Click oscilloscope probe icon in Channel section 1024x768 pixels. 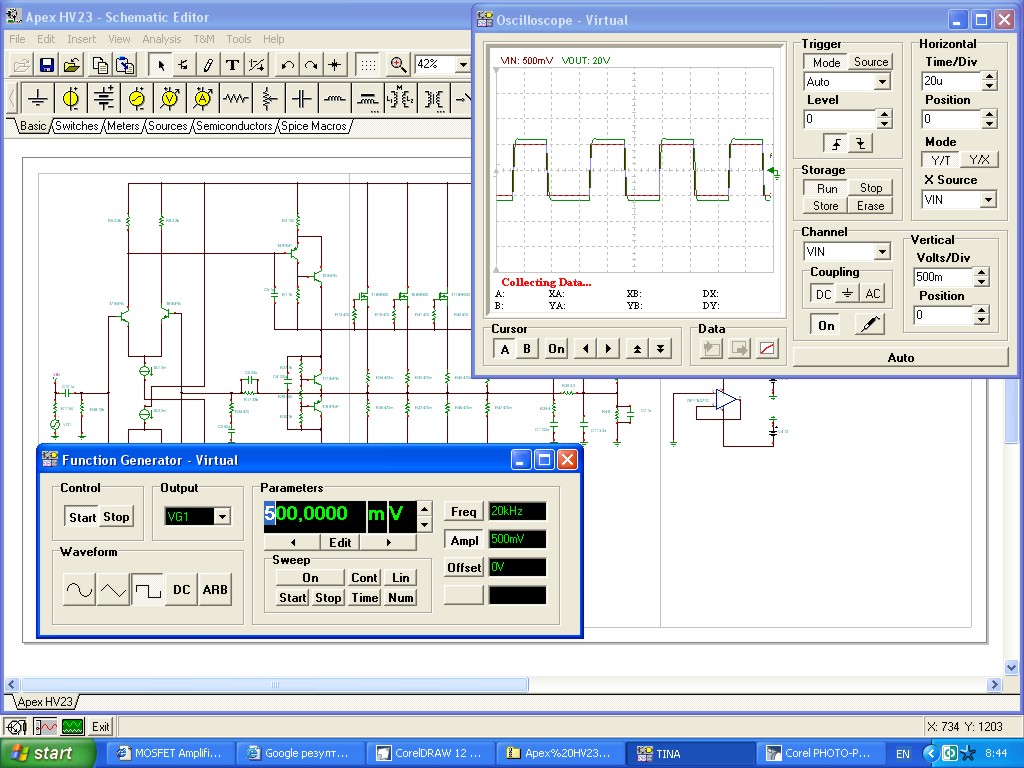869,325
